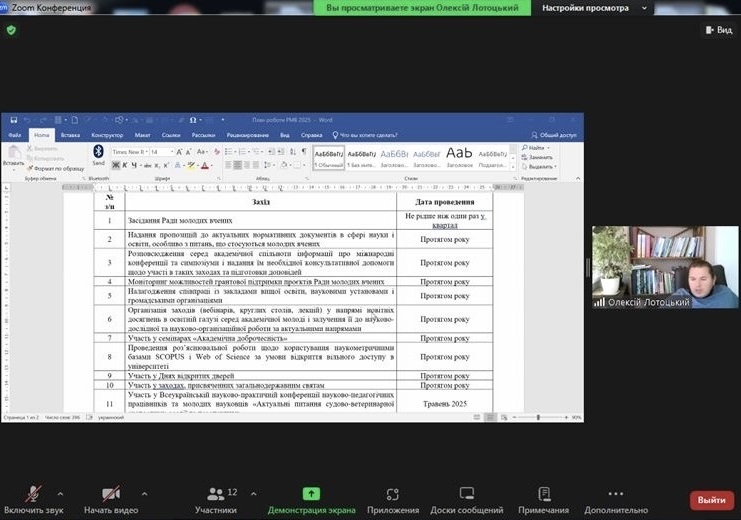This screenshot has height=520, width=741.
Task: Switch to the Вставка ribbon tab
Action: coord(70,134)
